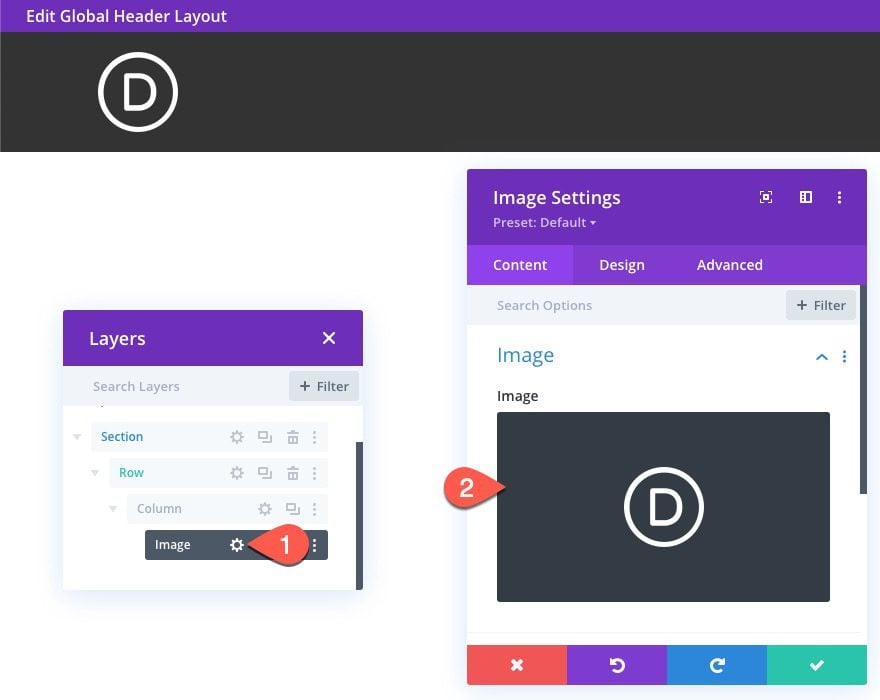The width and height of the screenshot is (880, 700).
Task: Click the Section layer settings gear
Action: point(237,437)
